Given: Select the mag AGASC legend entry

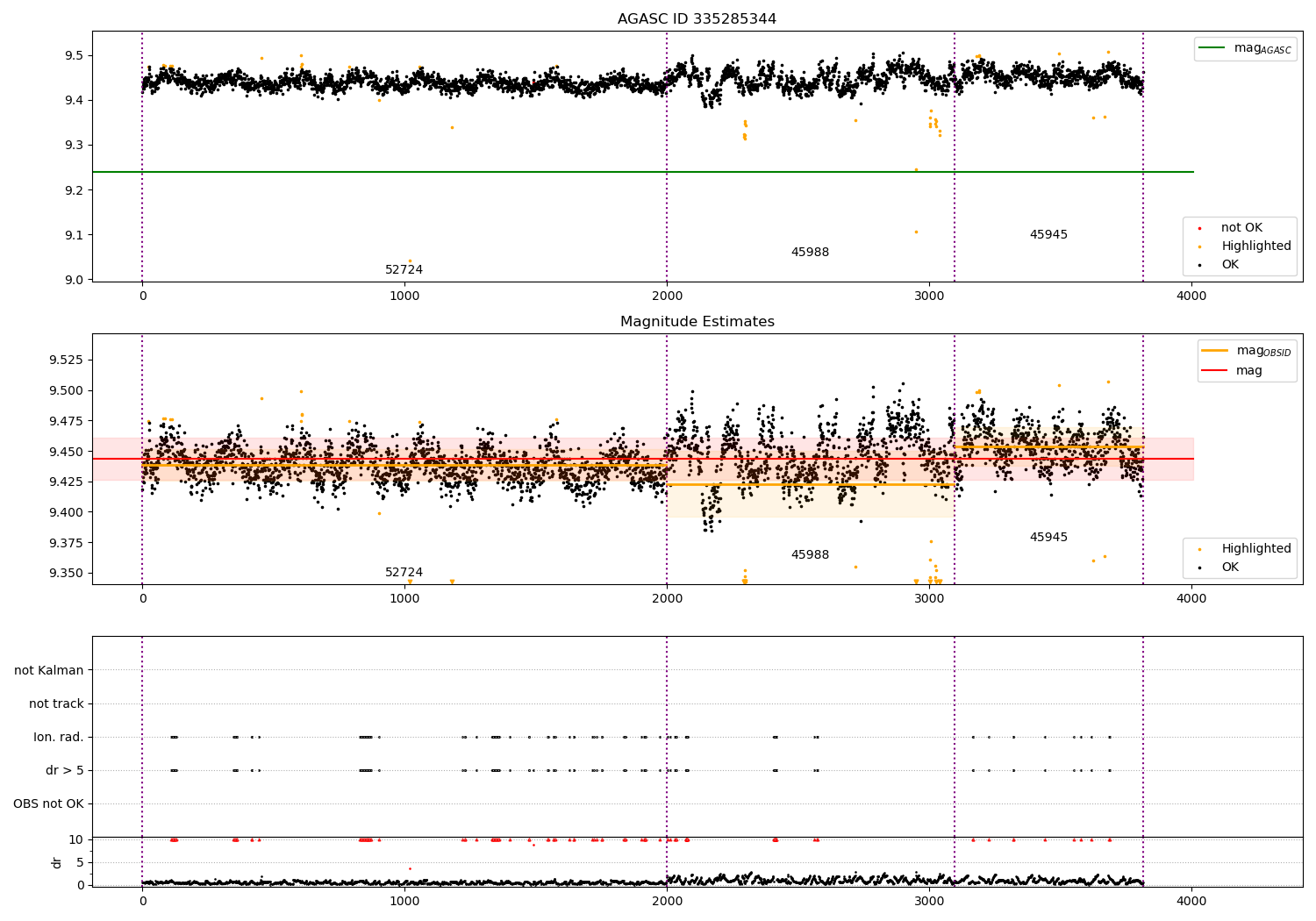Looking at the screenshot, I should coord(1246,48).
